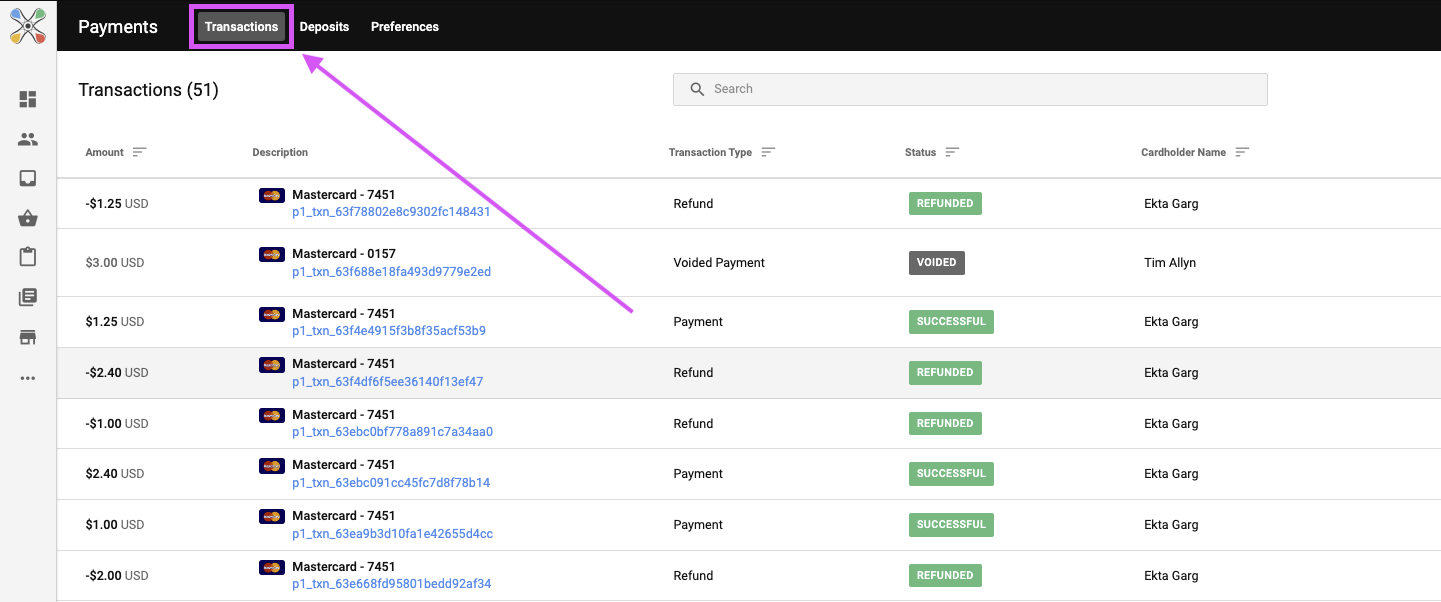
Task: Click REFUNDED badge in the -$1.25 row
Action: tap(945, 204)
